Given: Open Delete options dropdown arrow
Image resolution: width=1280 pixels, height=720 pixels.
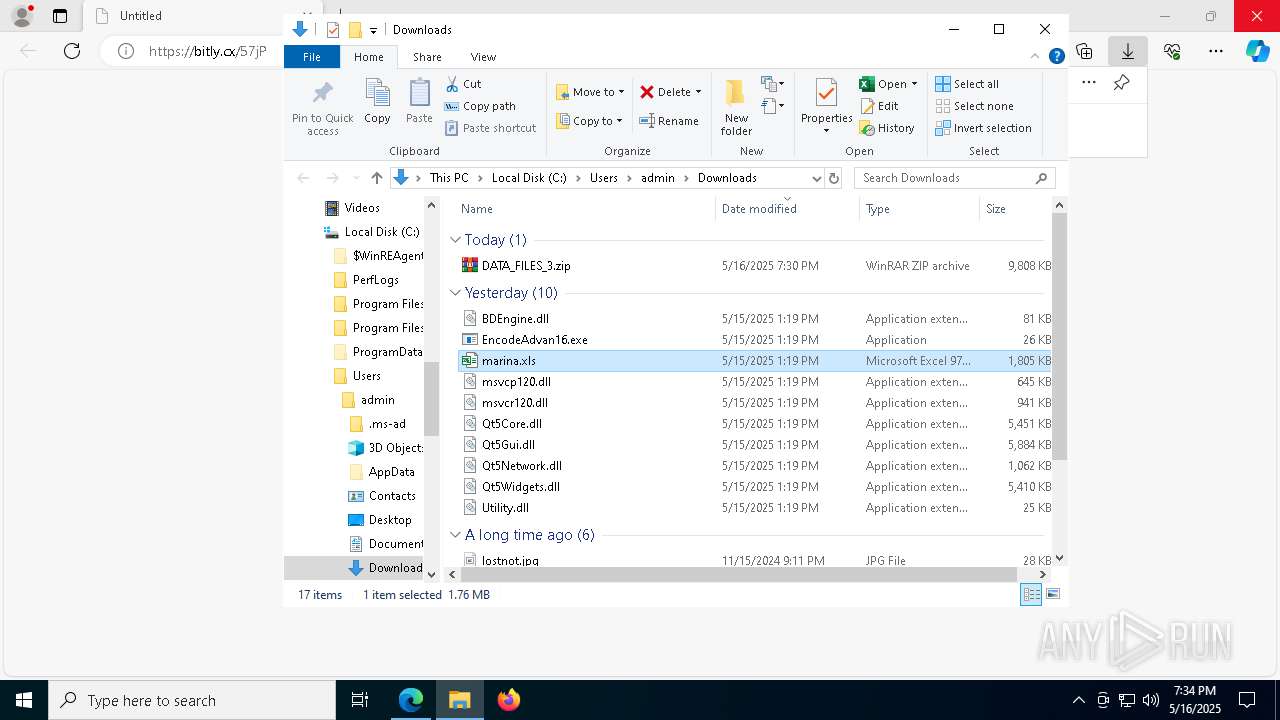Looking at the screenshot, I should click(698, 92).
